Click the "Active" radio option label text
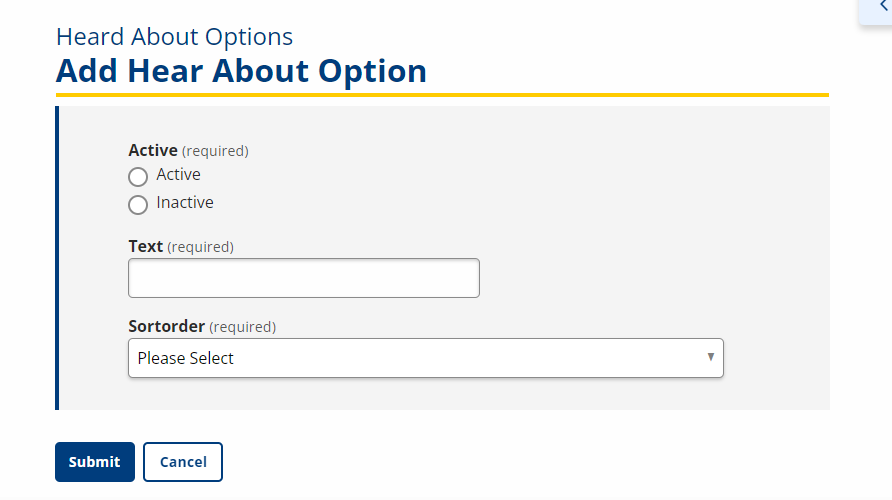This screenshot has width=892, height=500. pos(179,175)
